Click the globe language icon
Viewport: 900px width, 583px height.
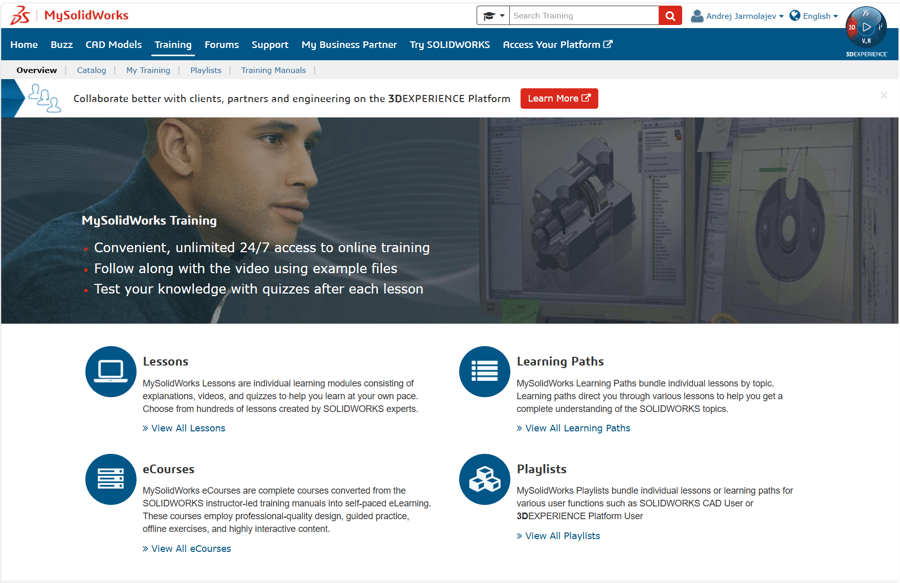pyautogui.click(x=795, y=15)
